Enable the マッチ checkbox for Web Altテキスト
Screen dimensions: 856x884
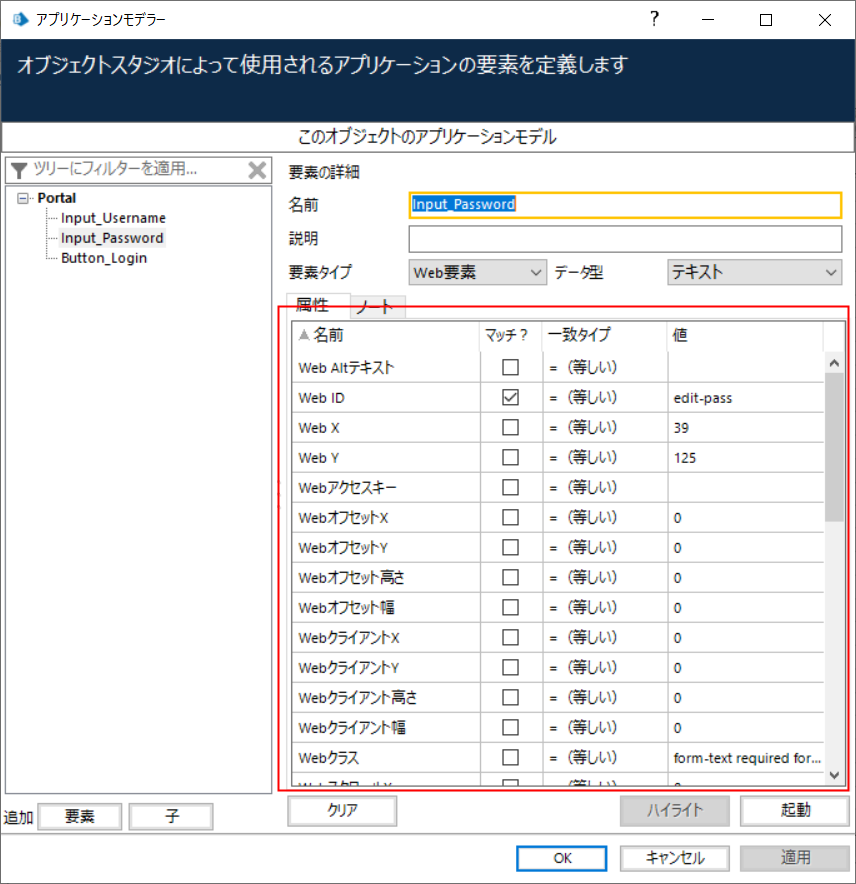coord(512,367)
